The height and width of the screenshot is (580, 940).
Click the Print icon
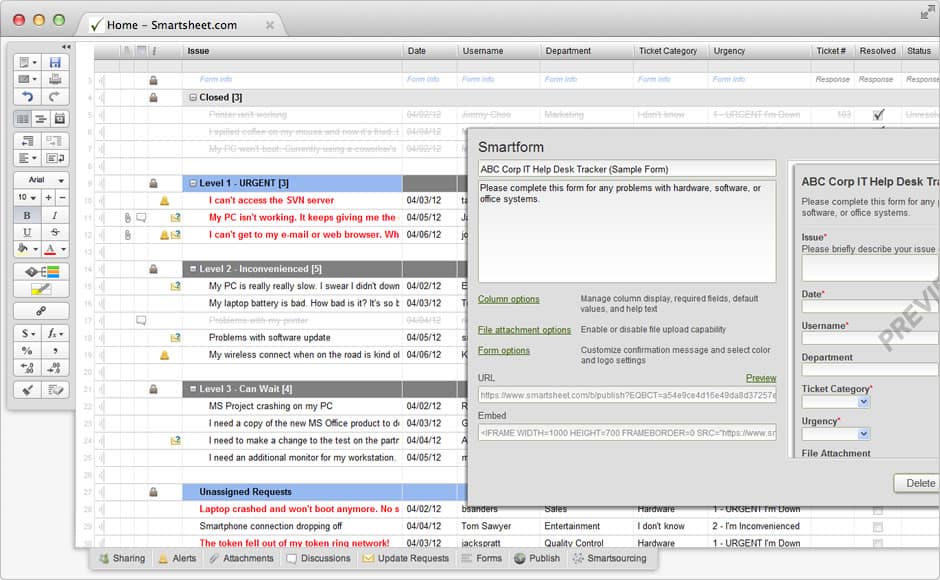pyautogui.click(x=56, y=79)
